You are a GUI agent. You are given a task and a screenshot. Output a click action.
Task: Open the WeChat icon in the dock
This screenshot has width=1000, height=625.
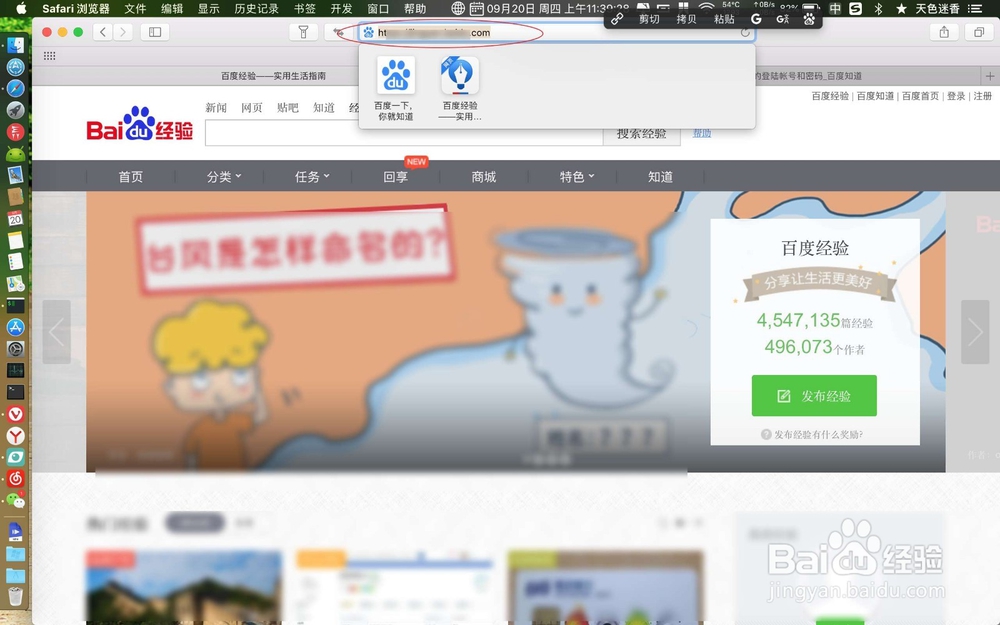pyautogui.click(x=15, y=501)
